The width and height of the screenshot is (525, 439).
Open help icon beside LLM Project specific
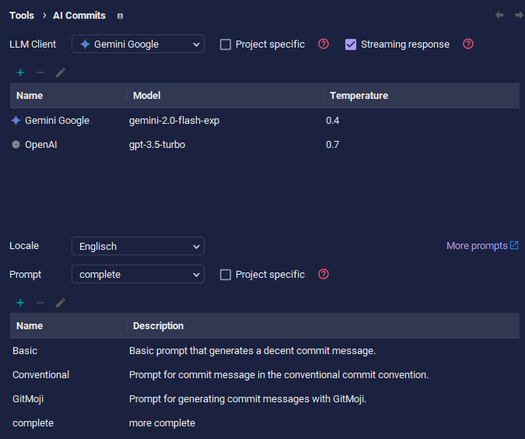323,44
